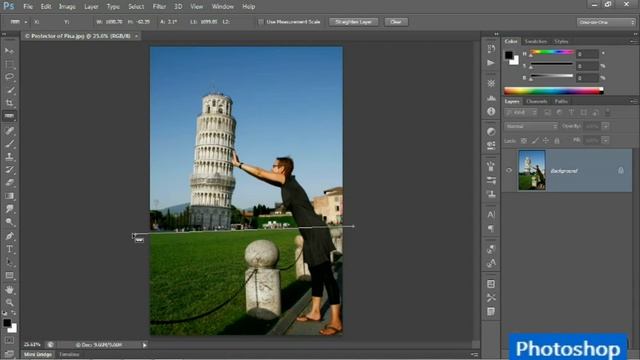
Task: Click the Background layer thumbnail
Action: [x=532, y=170]
